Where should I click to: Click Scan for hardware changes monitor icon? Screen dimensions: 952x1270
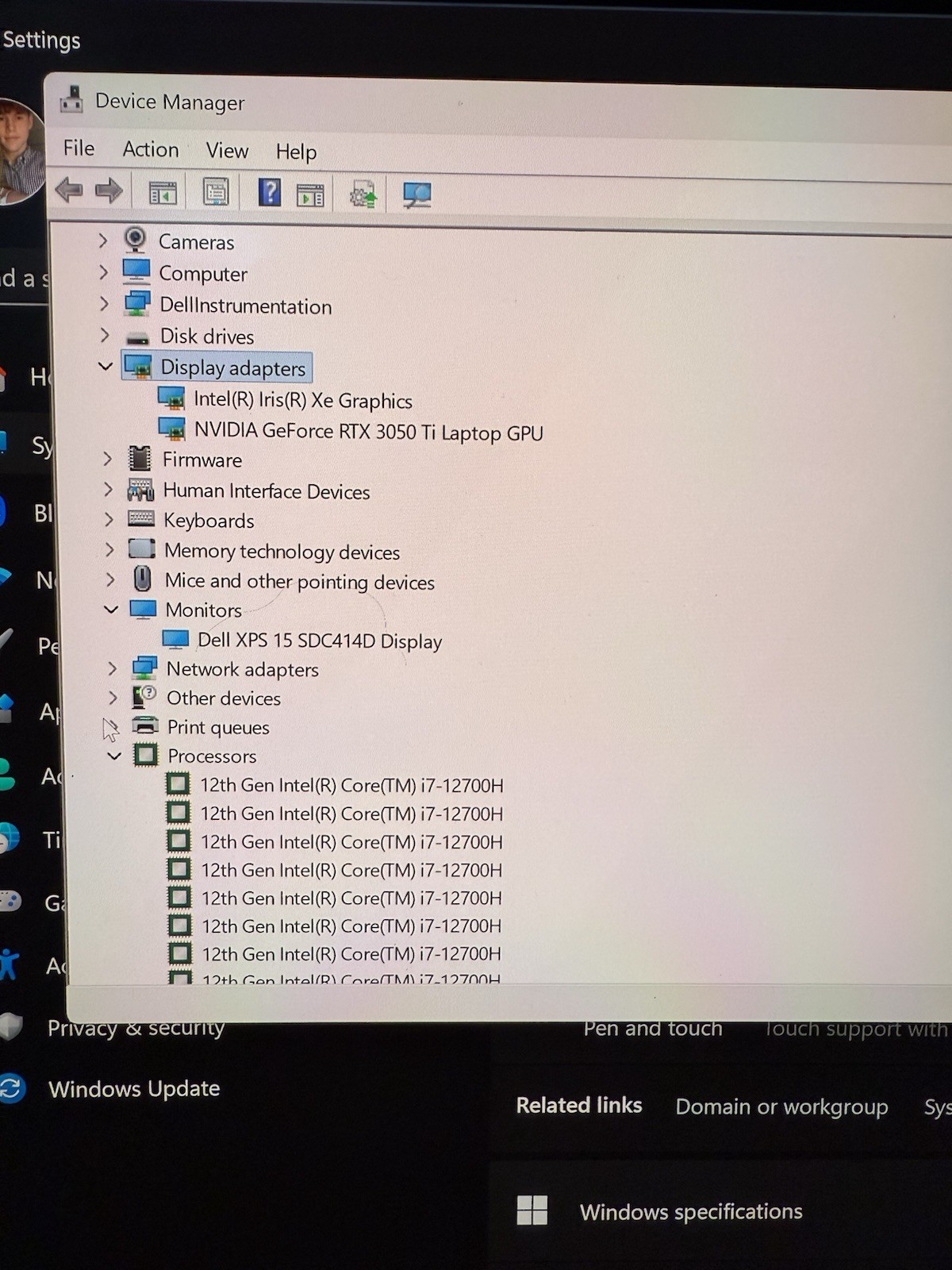pos(416,195)
